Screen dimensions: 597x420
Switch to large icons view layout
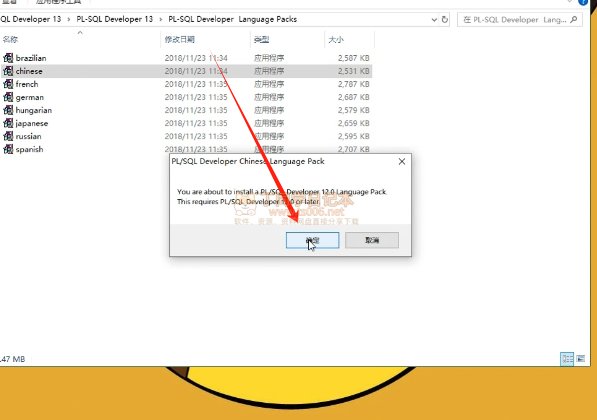pos(581,359)
